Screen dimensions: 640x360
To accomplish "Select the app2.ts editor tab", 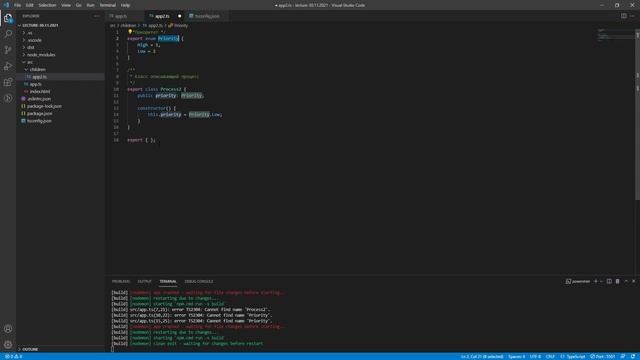I will [162, 16].
